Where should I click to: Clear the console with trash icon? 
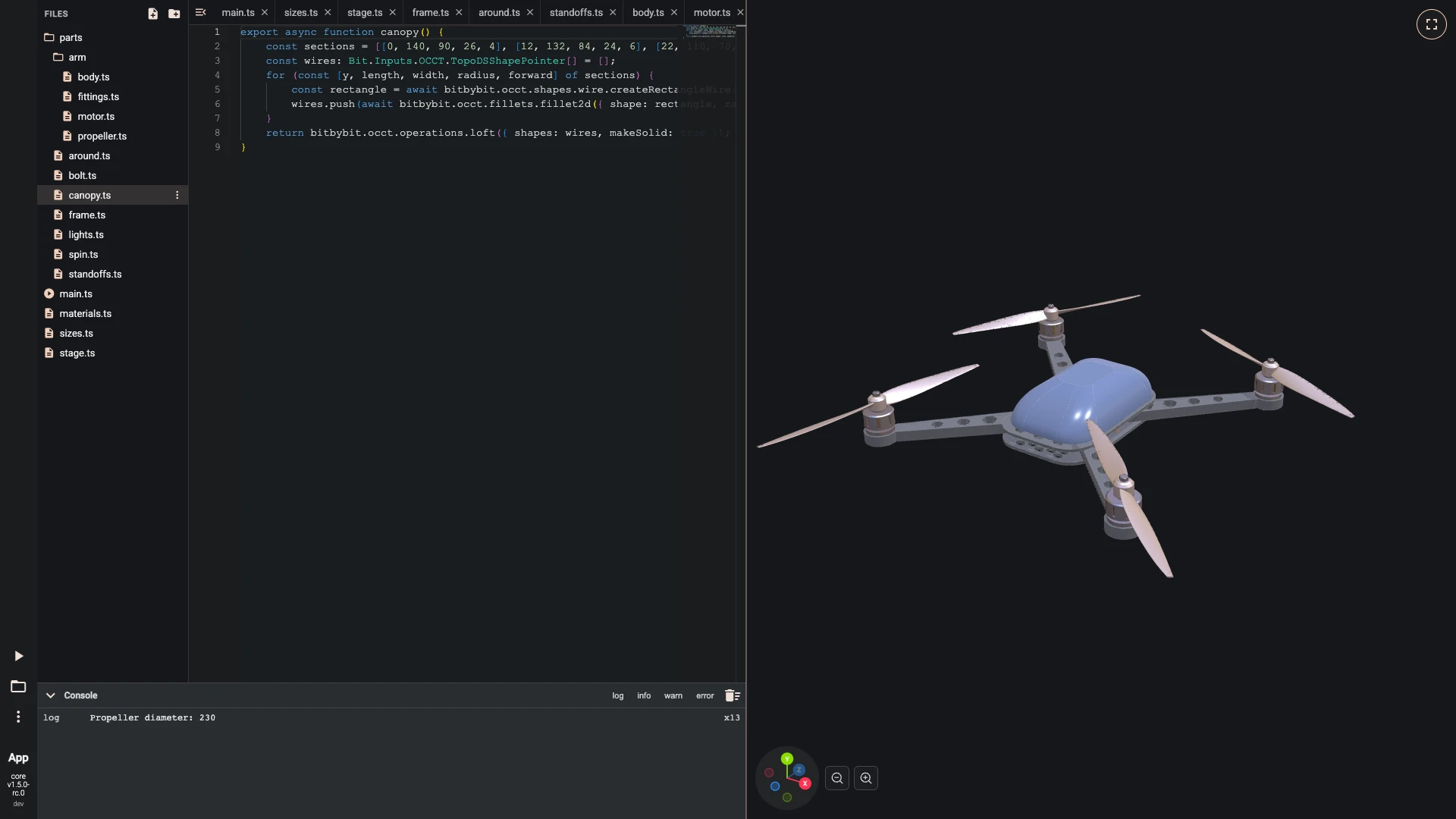[x=732, y=695]
